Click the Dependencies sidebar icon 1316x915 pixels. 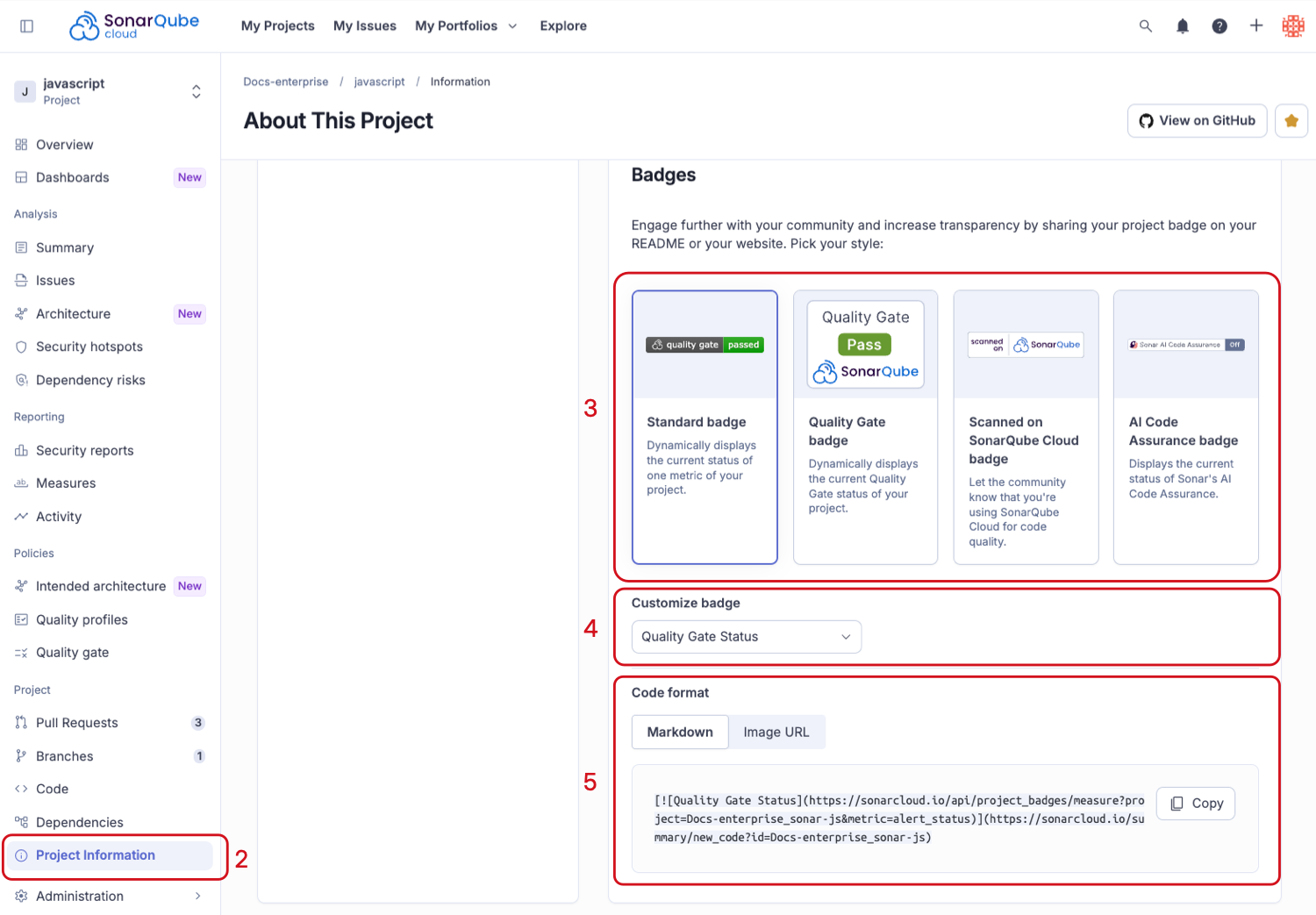[x=21, y=822]
